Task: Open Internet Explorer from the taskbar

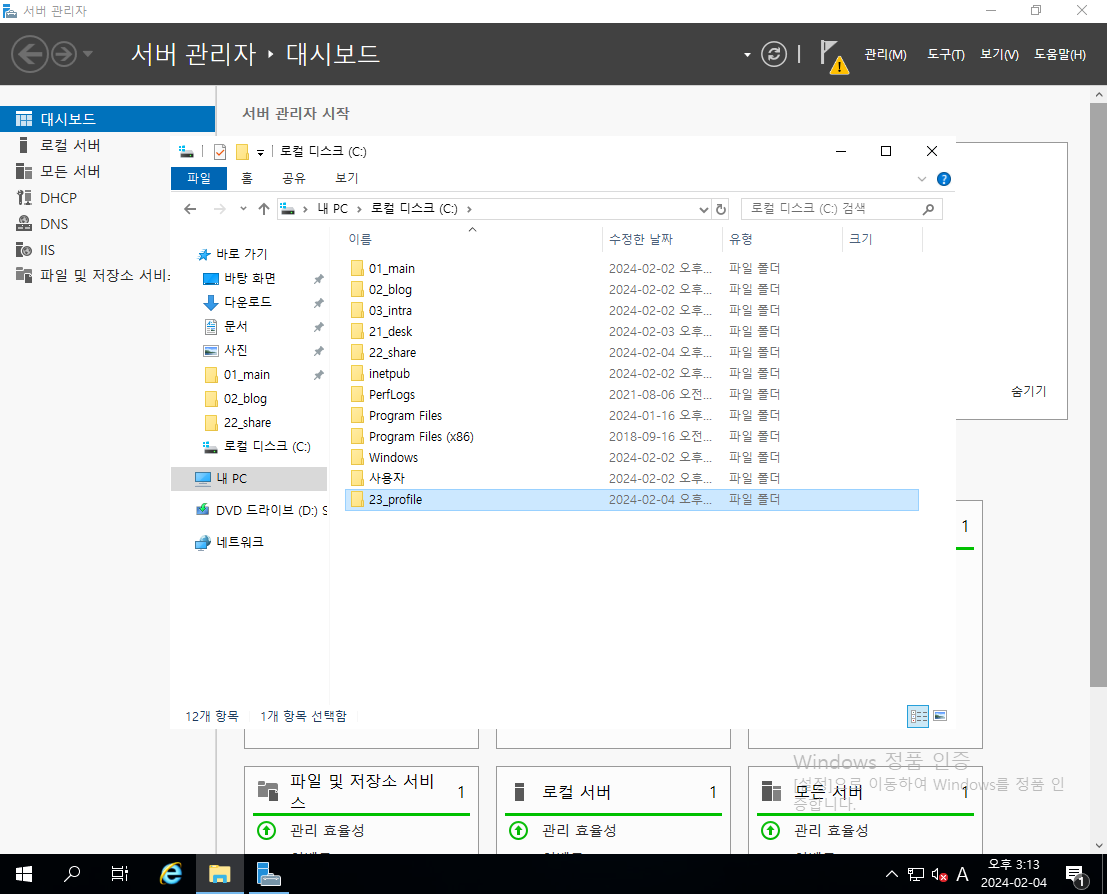Action: pos(170,874)
